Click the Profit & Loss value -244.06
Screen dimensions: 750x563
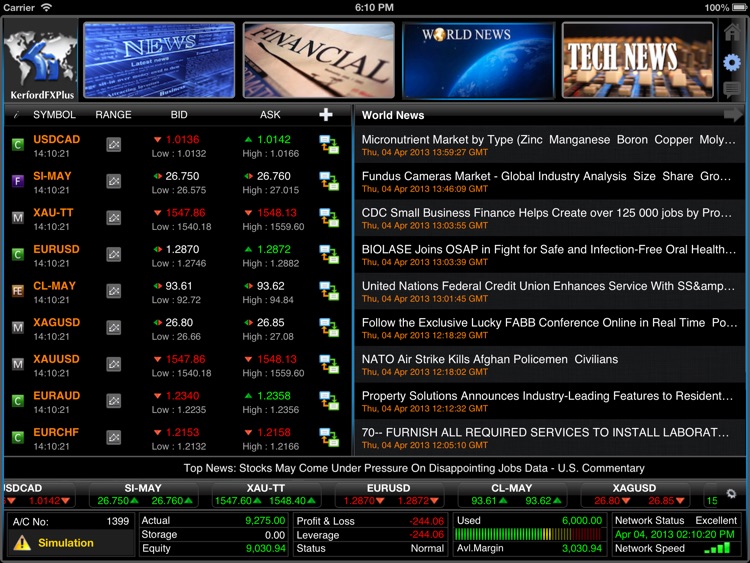pos(427,521)
